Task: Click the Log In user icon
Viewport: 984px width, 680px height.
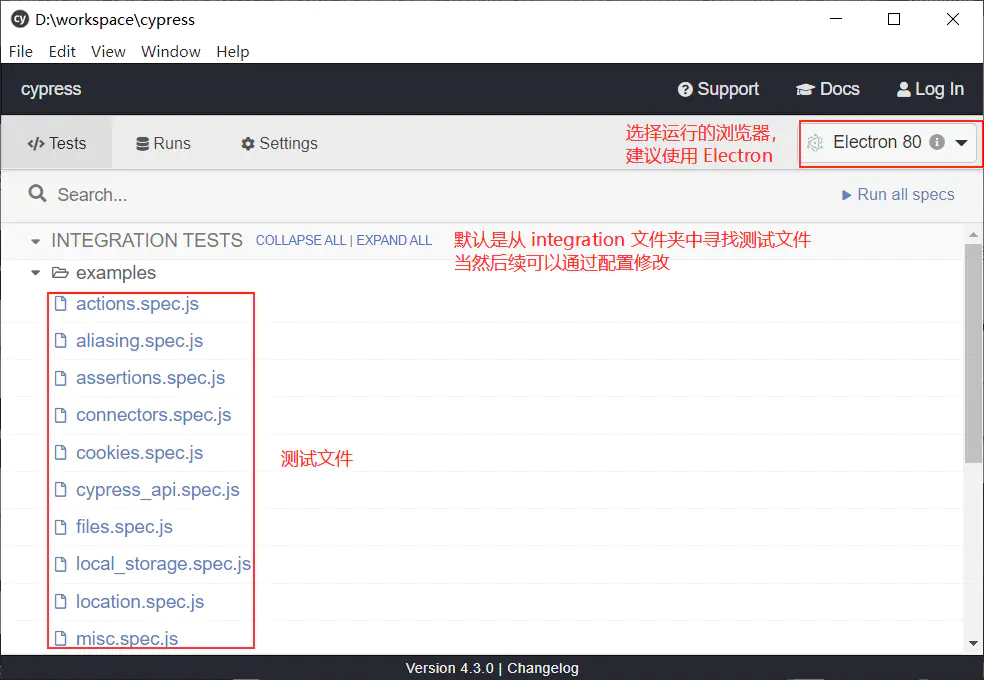Action: click(x=904, y=90)
